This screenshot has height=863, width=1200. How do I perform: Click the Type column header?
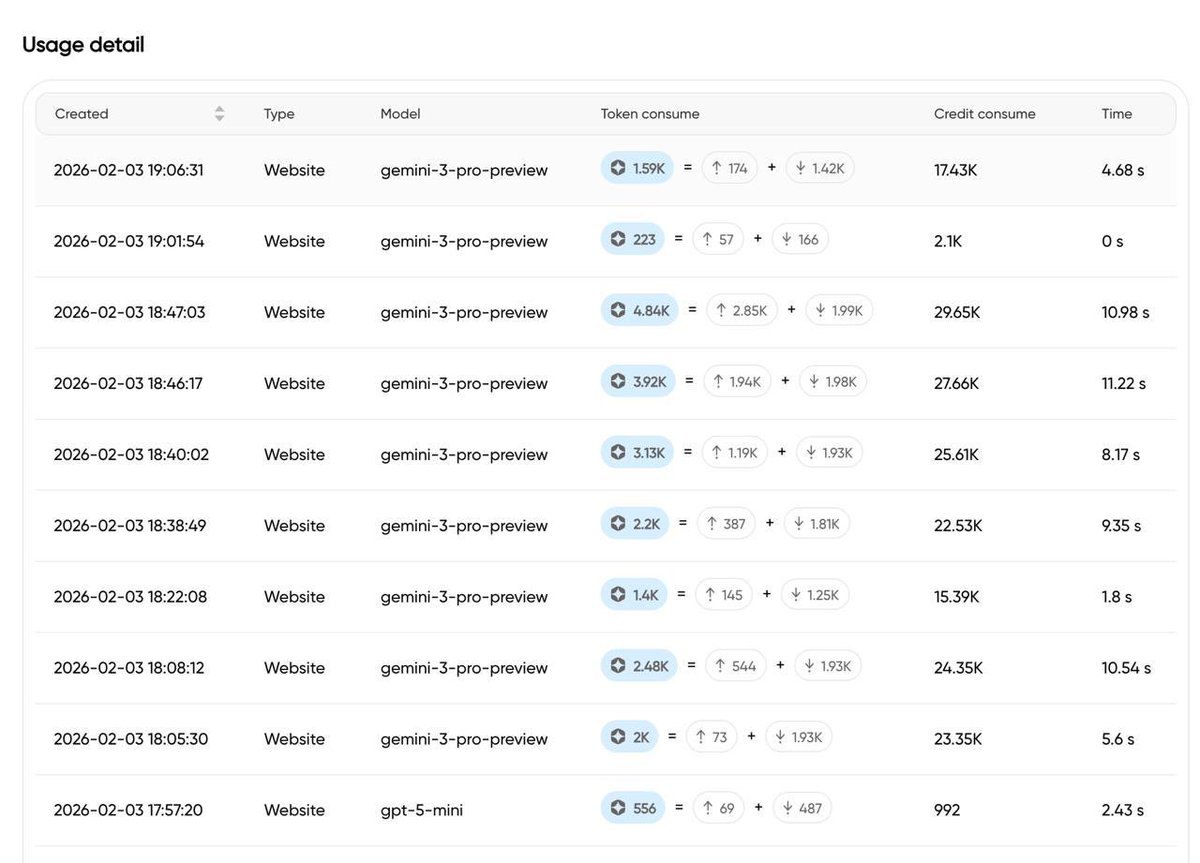point(279,114)
